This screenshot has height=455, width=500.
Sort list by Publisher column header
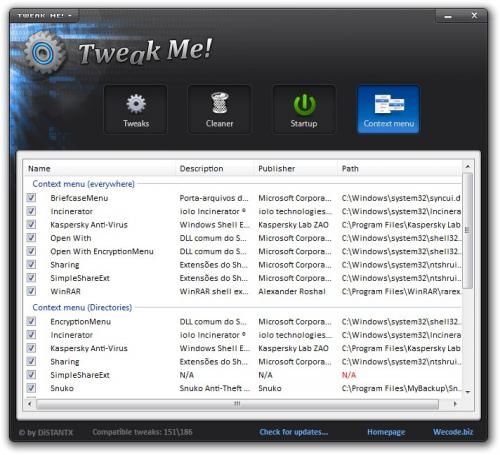(296, 169)
